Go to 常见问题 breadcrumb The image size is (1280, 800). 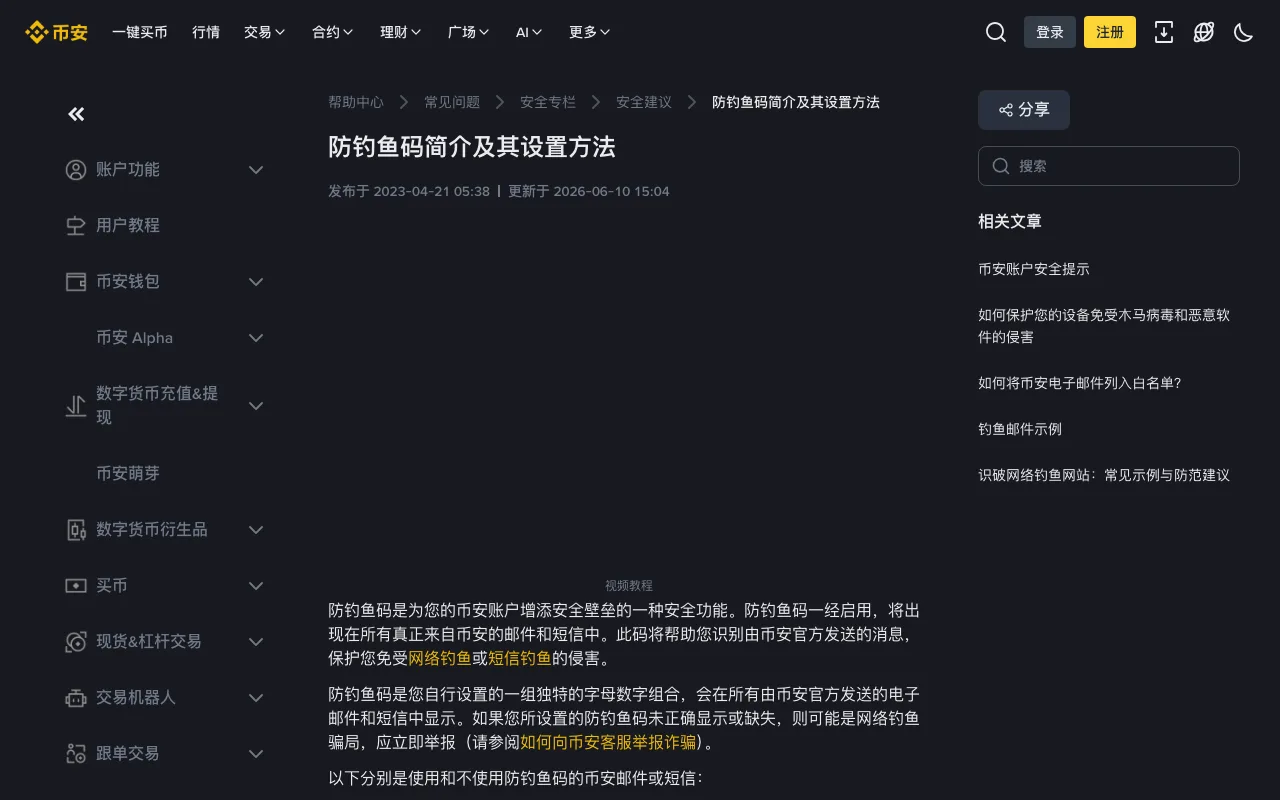pyautogui.click(x=452, y=102)
